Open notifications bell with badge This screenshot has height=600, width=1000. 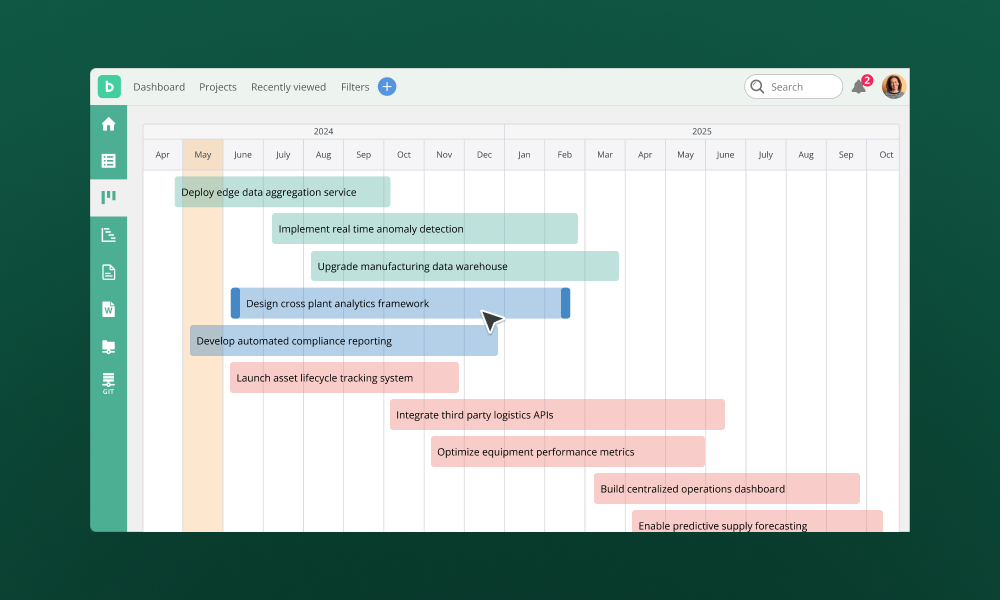pyautogui.click(x=859, y=87)
